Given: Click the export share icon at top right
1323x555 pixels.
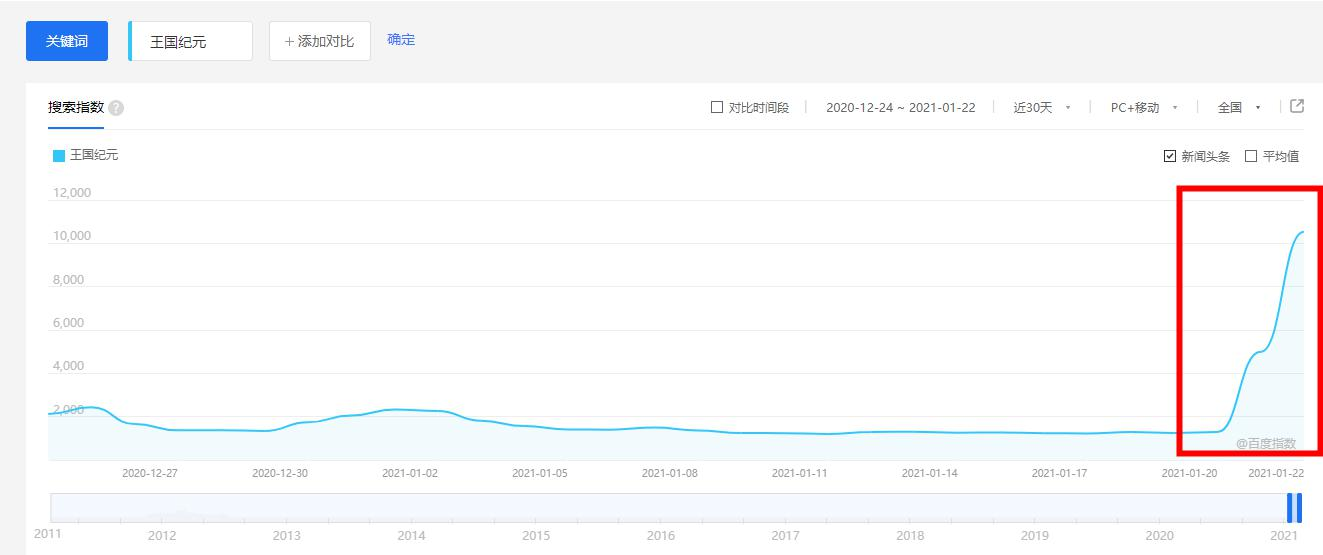Looking at the screenshot, I should pos(1297,106).
